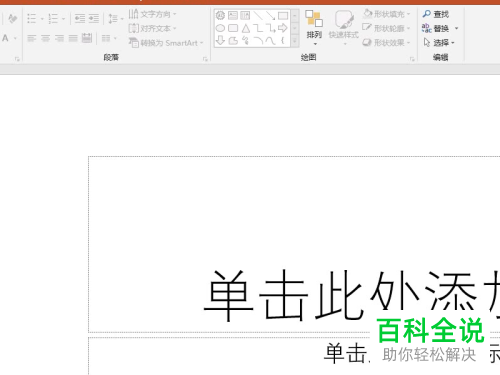Choose the elbow connector shape

click(258, 28)
